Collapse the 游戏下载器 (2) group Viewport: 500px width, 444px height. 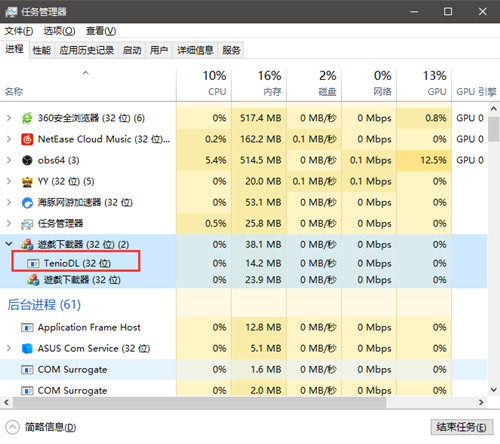coord(9,244)
